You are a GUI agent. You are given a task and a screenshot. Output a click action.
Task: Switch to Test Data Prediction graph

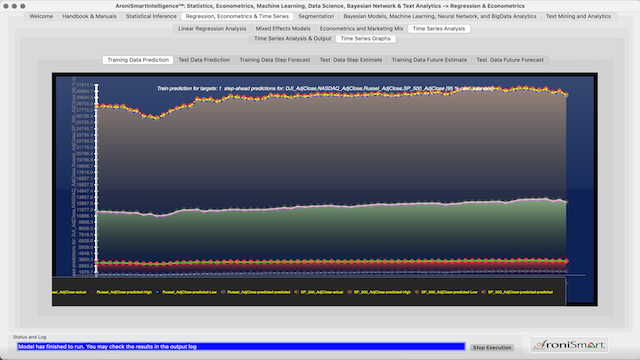coord(204,60)
